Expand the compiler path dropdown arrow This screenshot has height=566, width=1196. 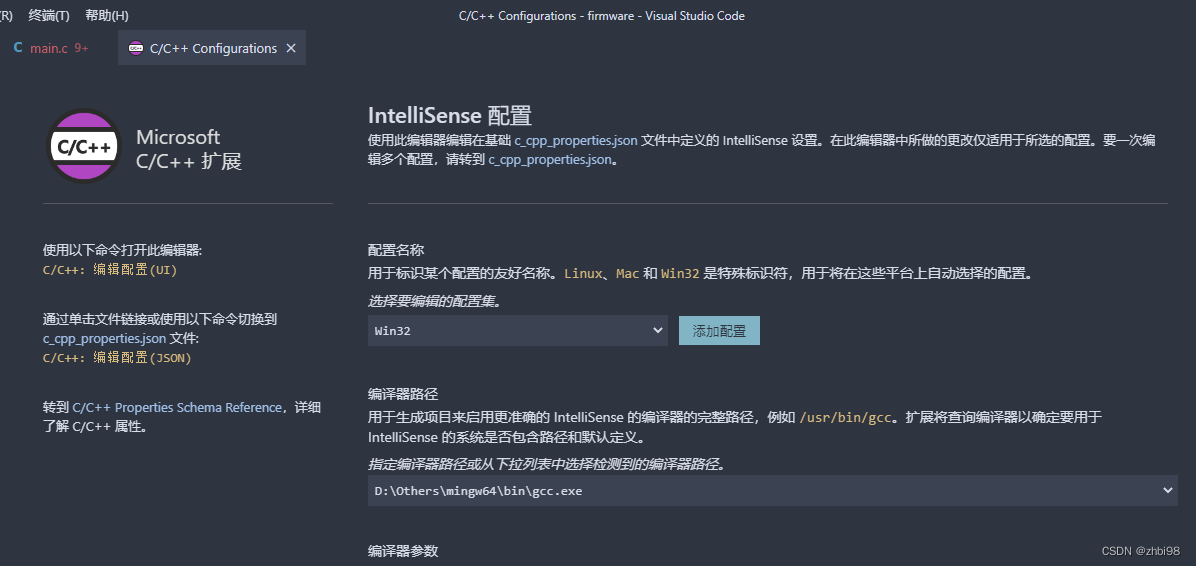[1167, 490]
